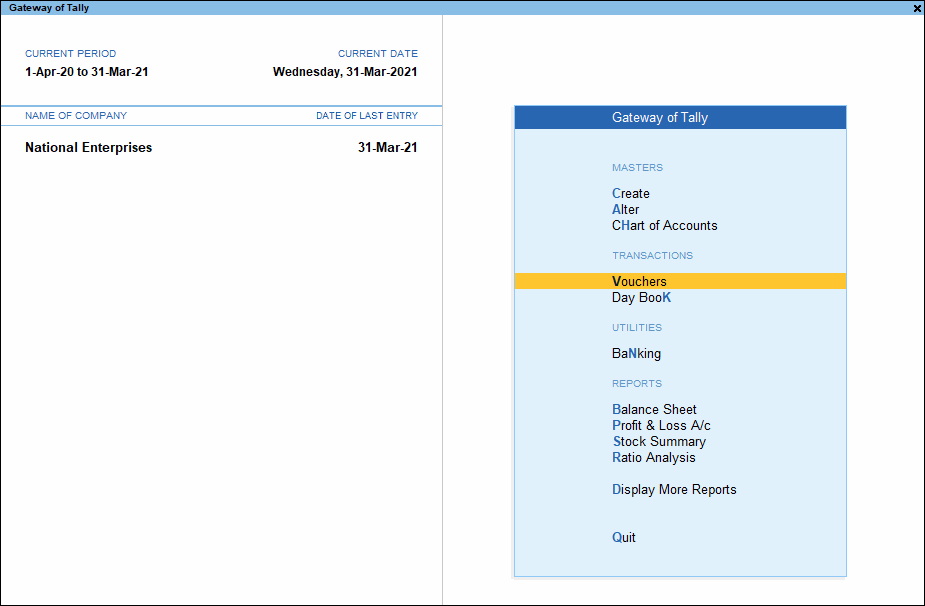Open the BaNking utility

click(x=636, y=353)
